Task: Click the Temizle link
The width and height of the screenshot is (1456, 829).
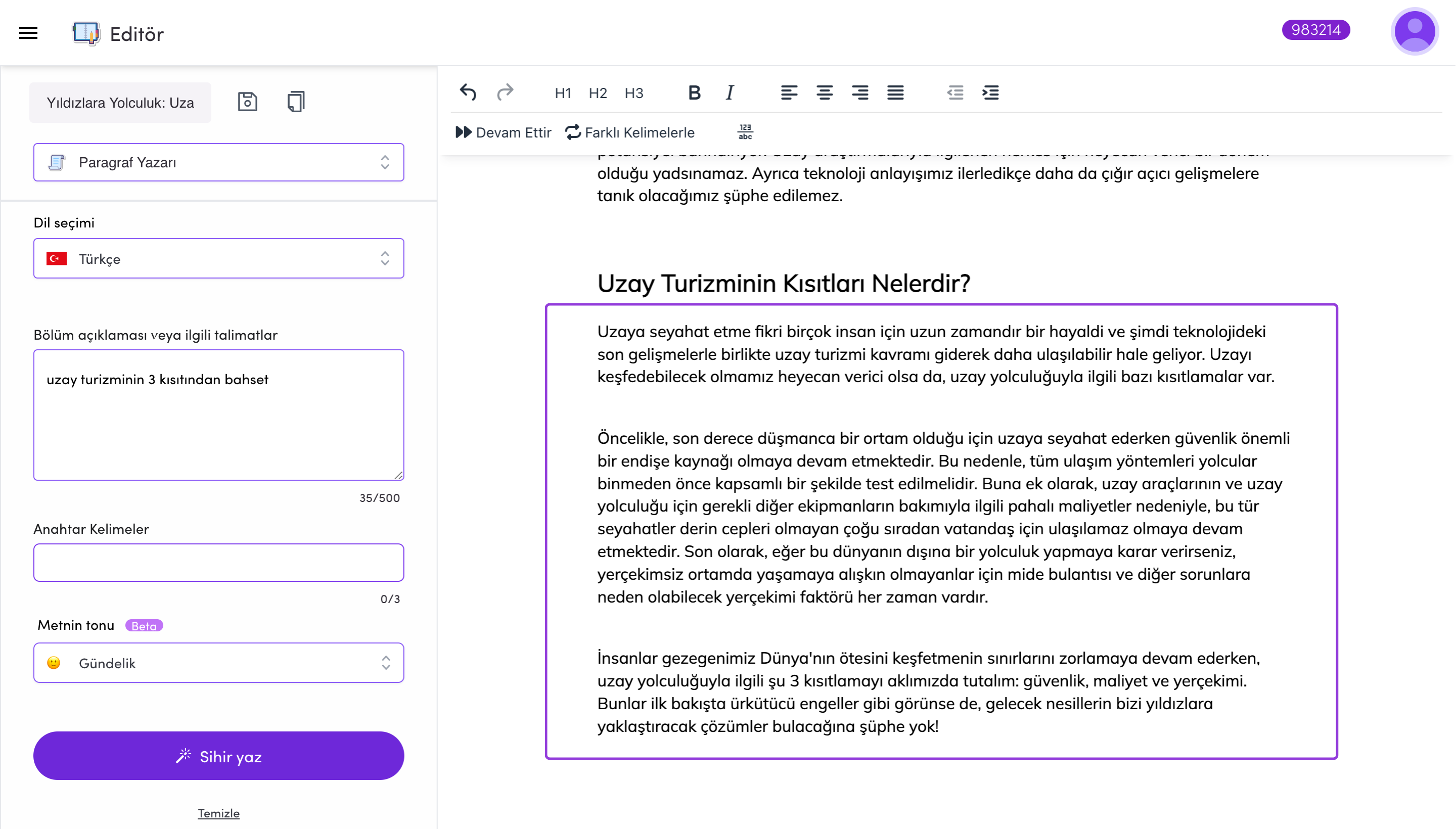Action: (219, 813)
